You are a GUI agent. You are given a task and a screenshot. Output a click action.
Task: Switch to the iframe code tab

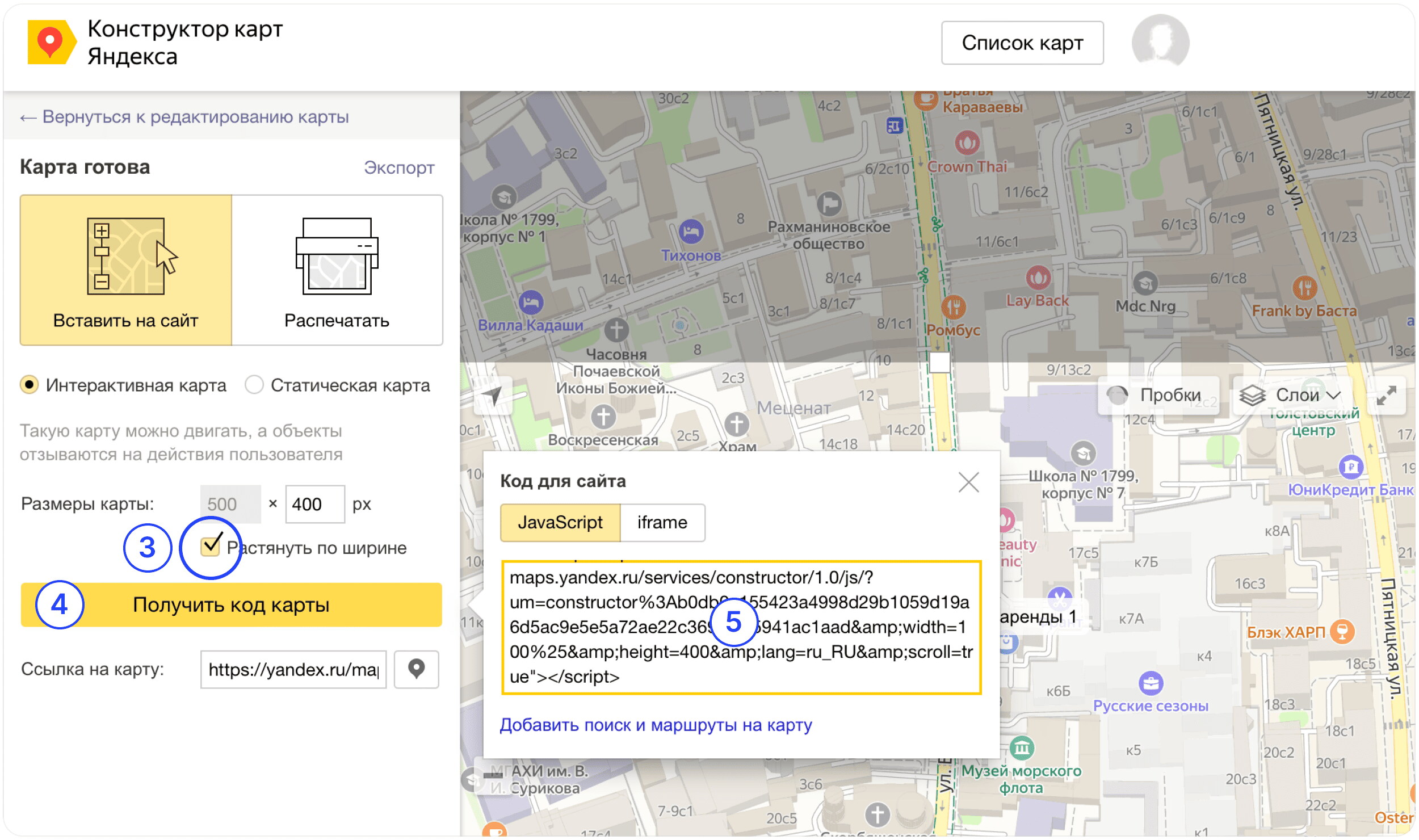662,522
